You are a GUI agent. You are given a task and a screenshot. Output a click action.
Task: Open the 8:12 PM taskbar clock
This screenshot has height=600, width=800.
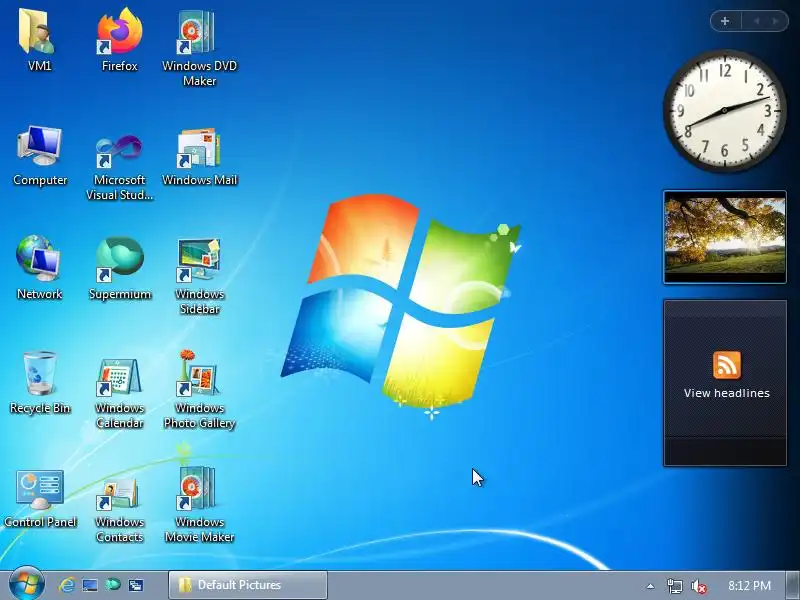tap(749, 585)
